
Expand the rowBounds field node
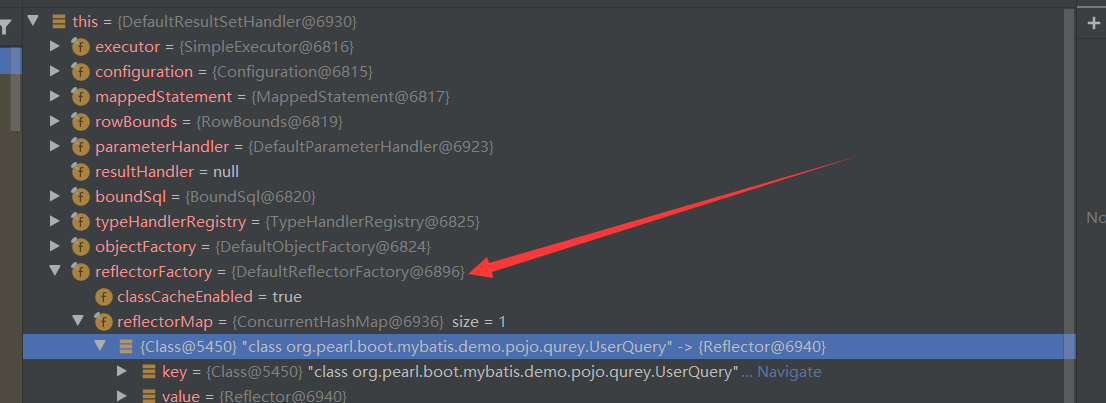click(x=55, y=121)
